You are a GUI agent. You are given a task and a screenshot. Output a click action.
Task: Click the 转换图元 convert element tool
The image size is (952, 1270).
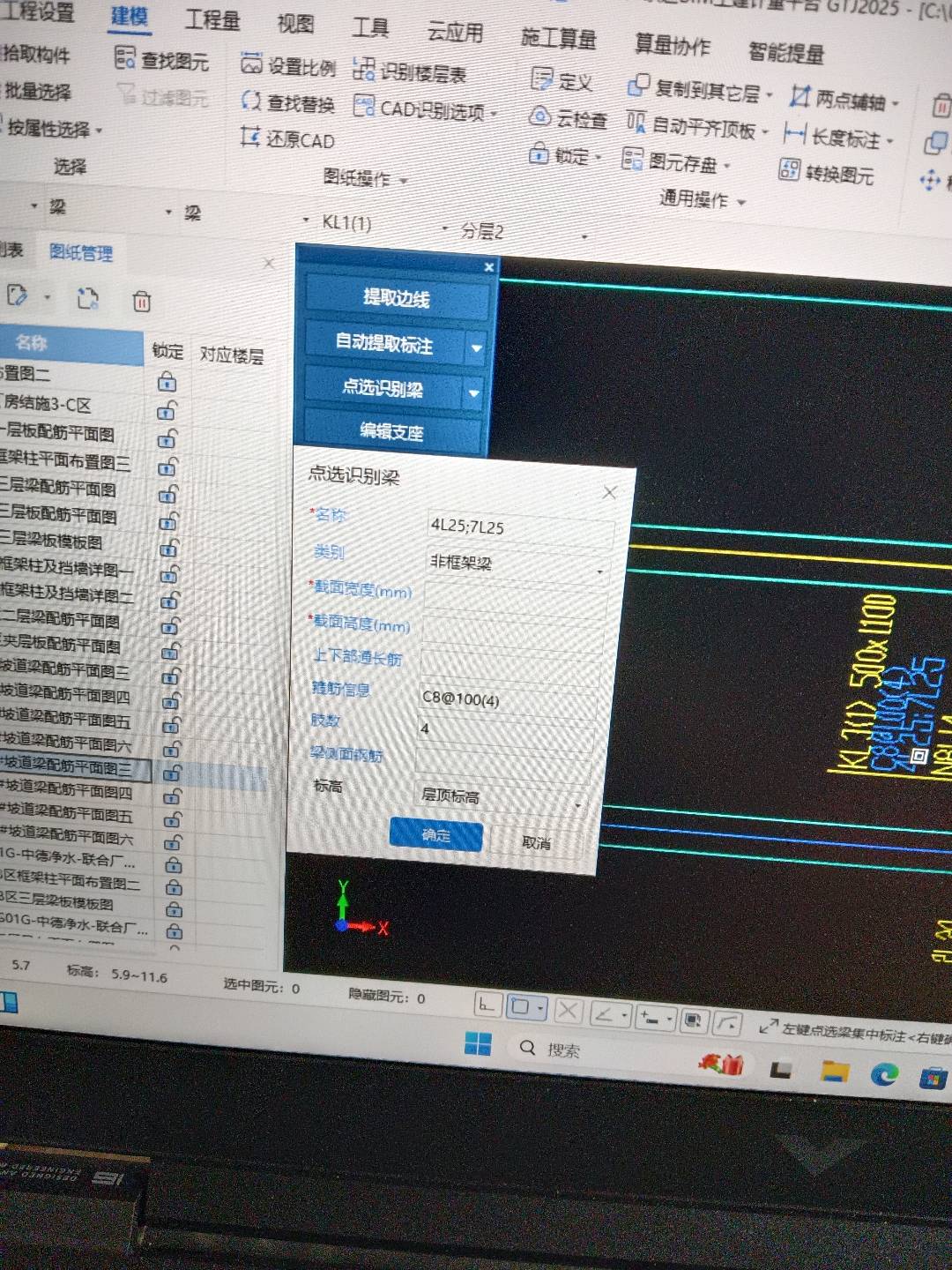[827, 173]
